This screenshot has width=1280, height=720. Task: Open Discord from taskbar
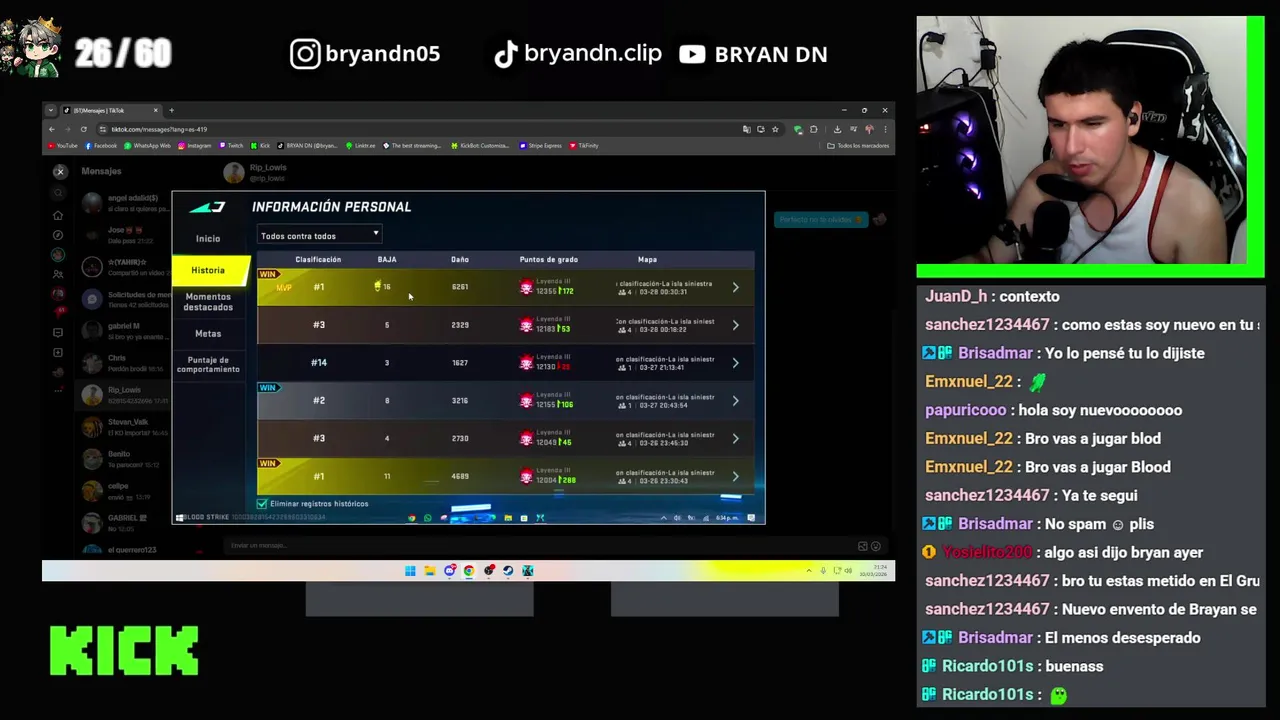449,571
